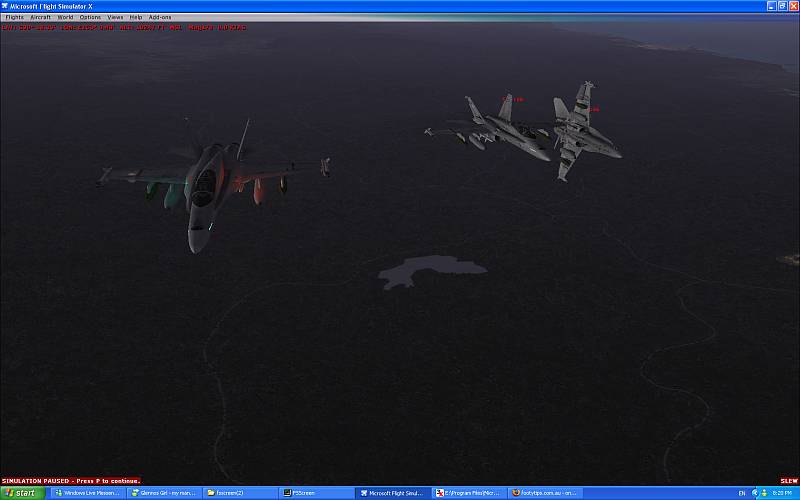Open the Add-ons menu

(160, 17)
